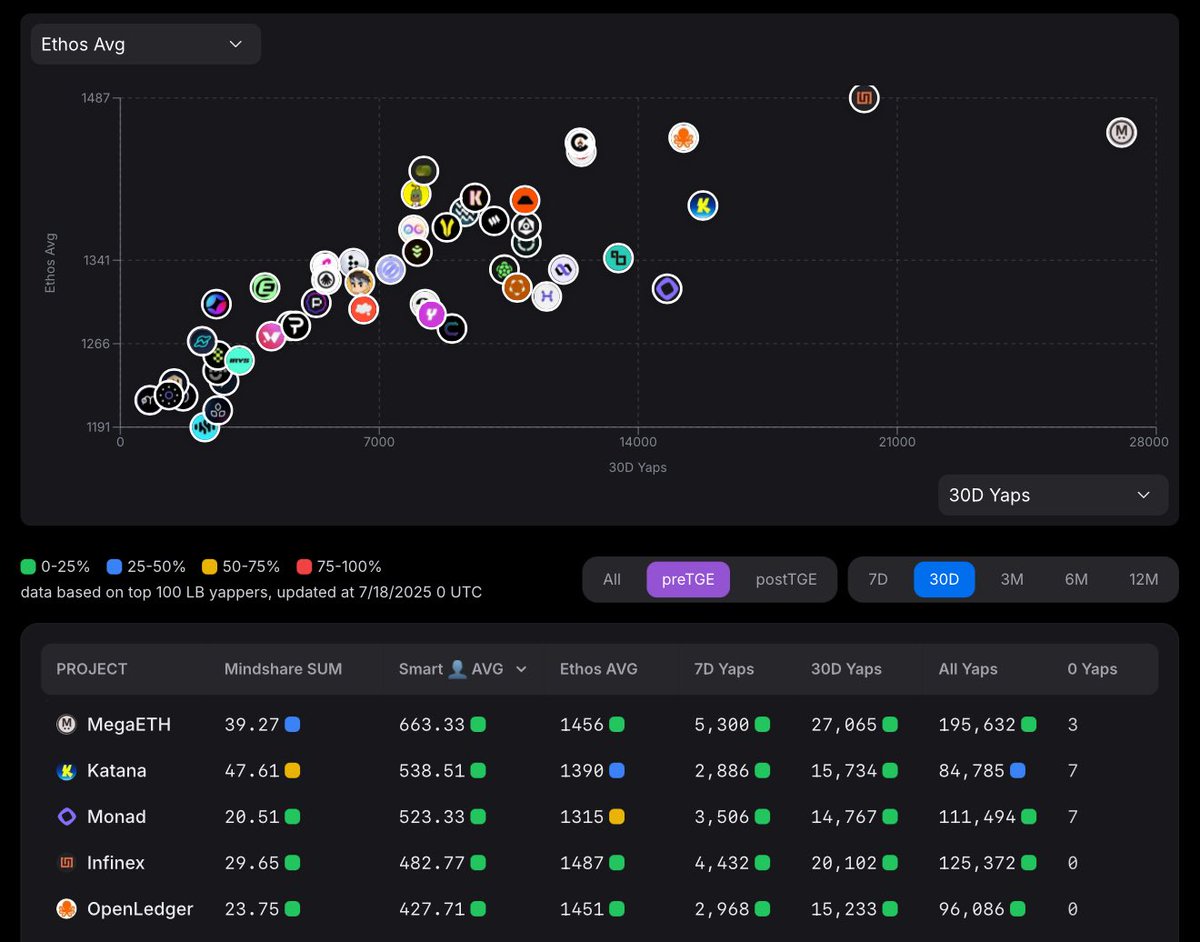The image size is (1200, 942).
Task: Choose the 7D time range
Action: coord(878,580)
